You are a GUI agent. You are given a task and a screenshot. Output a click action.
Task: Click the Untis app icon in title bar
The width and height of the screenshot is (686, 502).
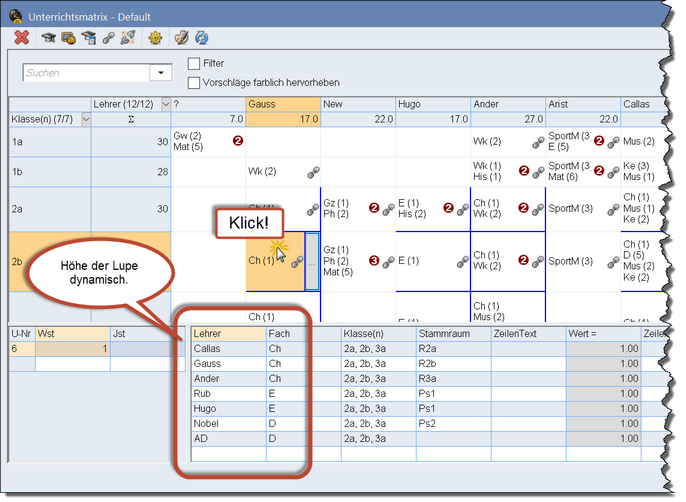pos(17,17)
